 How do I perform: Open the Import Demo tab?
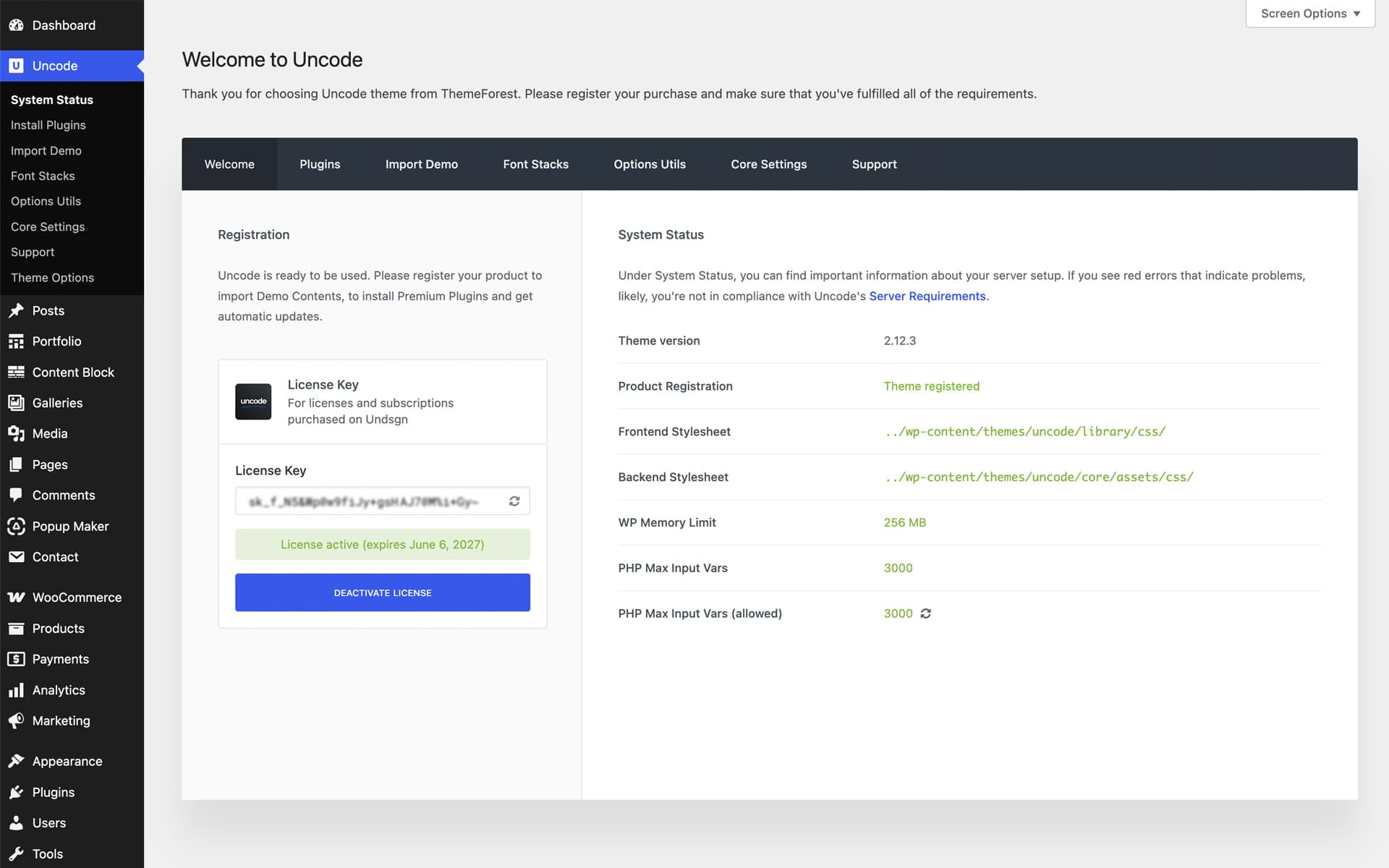(x=422, y=164)
